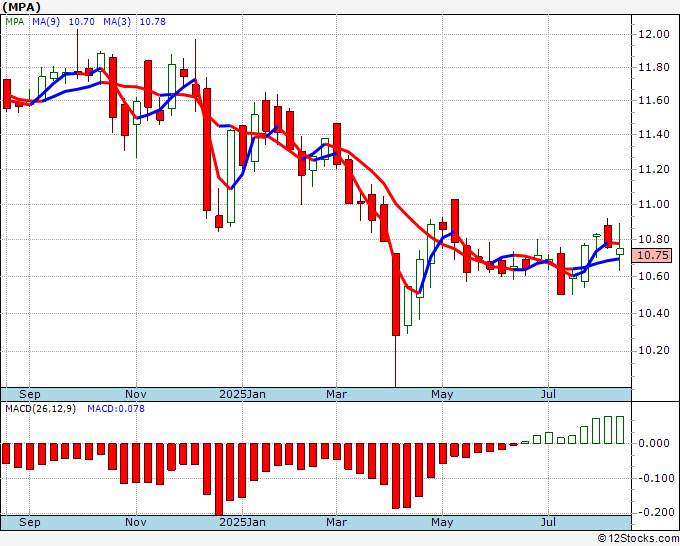Click the 11.60 price axis label
The image size is (680, 546).
click(x=654, y=100)
